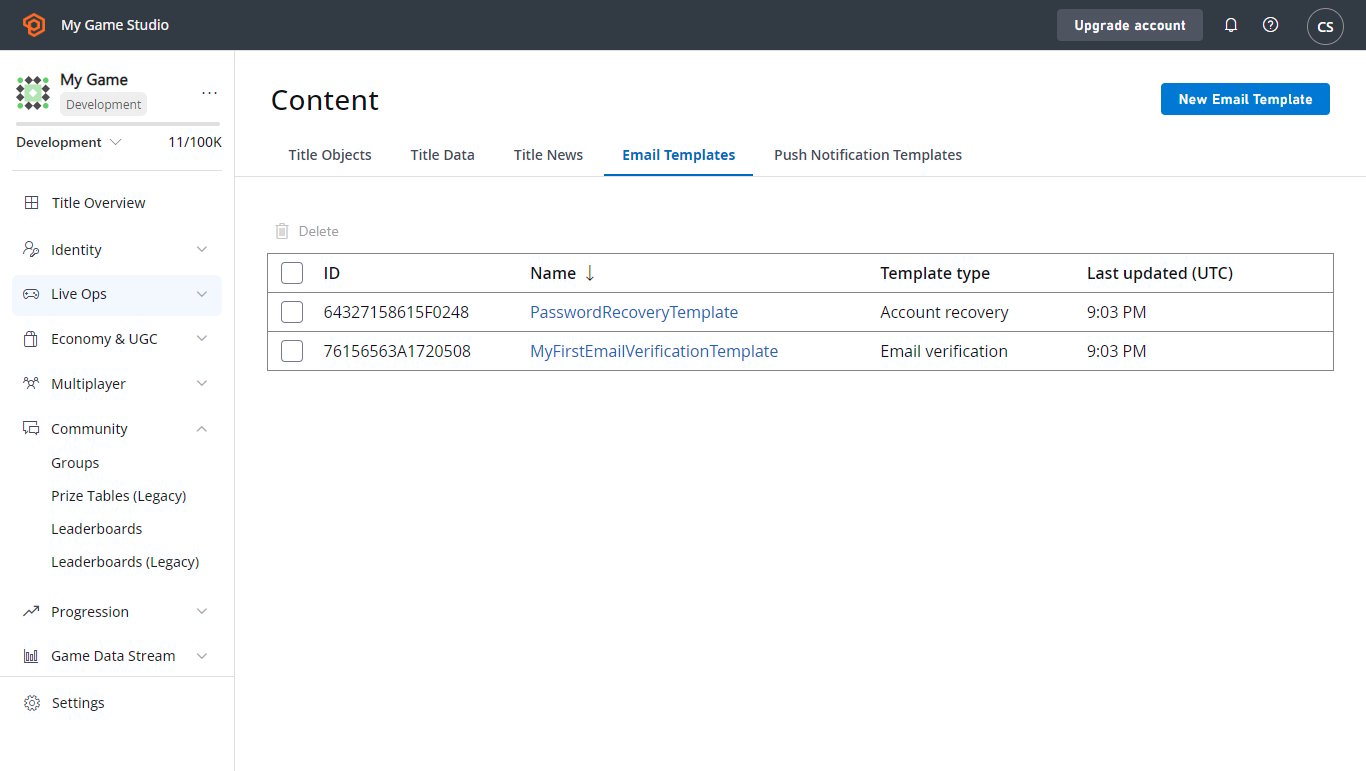This screenshot has width=1366, height=771.
Task: Click the Settings gear icon
Action: click(x=32, y=703)
